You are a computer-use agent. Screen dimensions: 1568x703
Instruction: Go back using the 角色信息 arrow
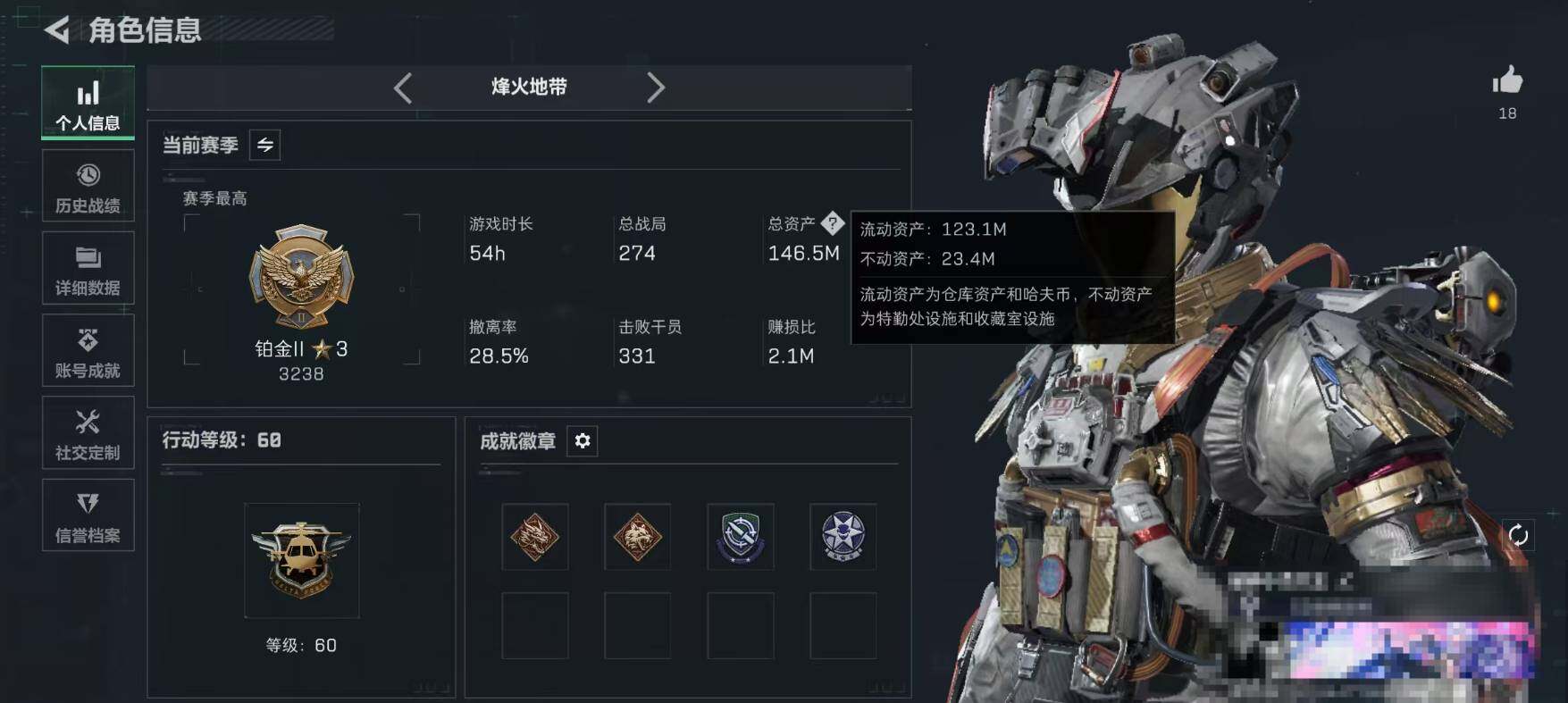click(57, 30)
